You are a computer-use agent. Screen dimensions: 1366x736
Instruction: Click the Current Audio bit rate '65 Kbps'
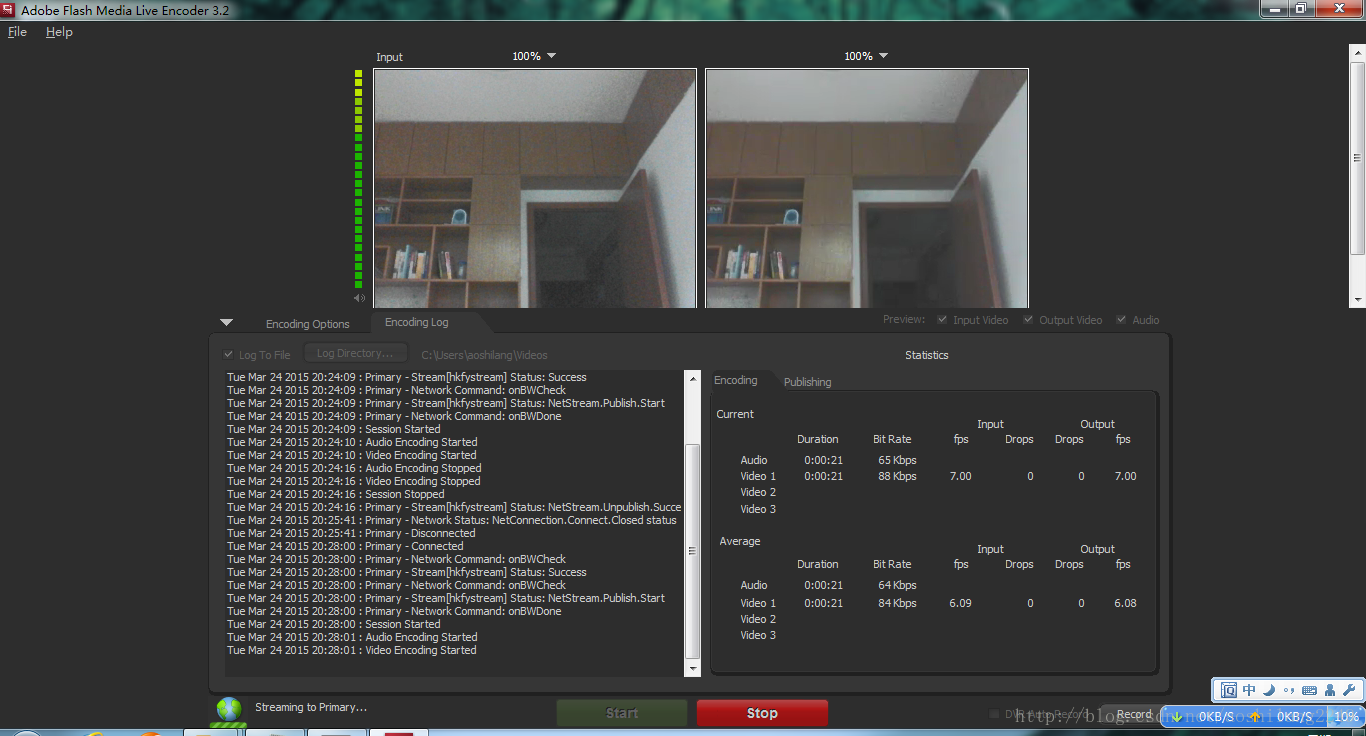(897, 460)
